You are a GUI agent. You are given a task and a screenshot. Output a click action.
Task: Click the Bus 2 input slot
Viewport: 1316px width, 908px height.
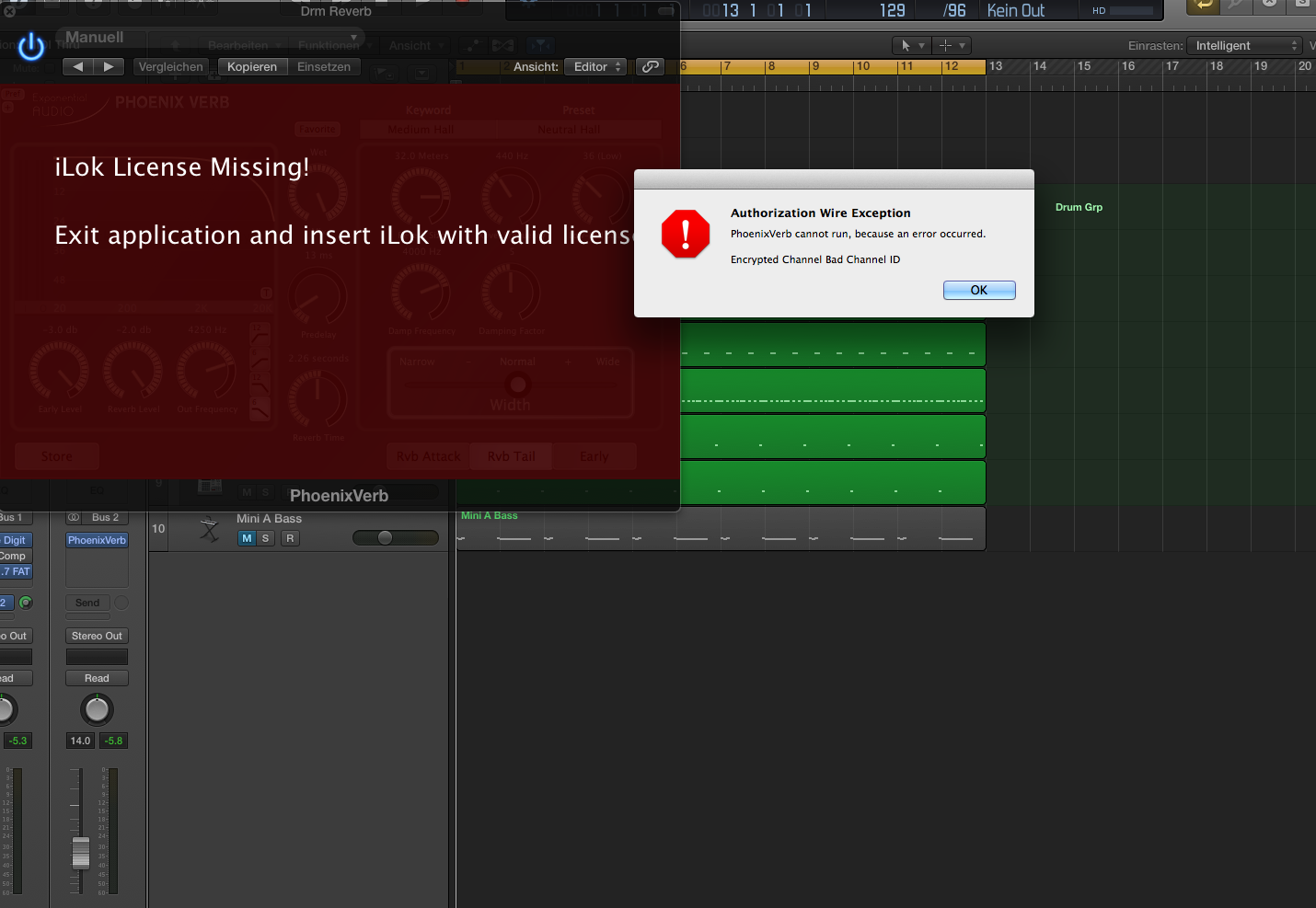coord(106,517)
